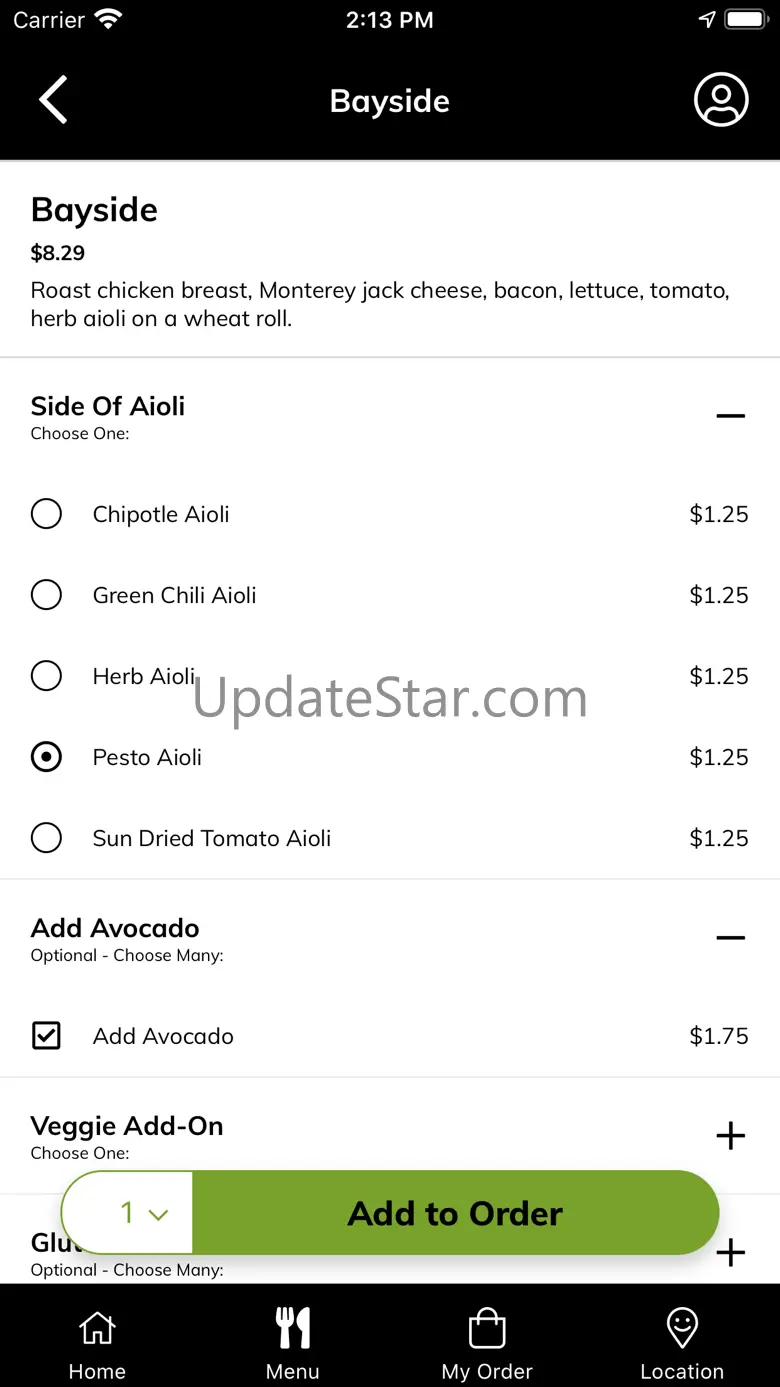Screen dimensions: 780x1387
Task: Open the user profile icon
Action: 721,100
